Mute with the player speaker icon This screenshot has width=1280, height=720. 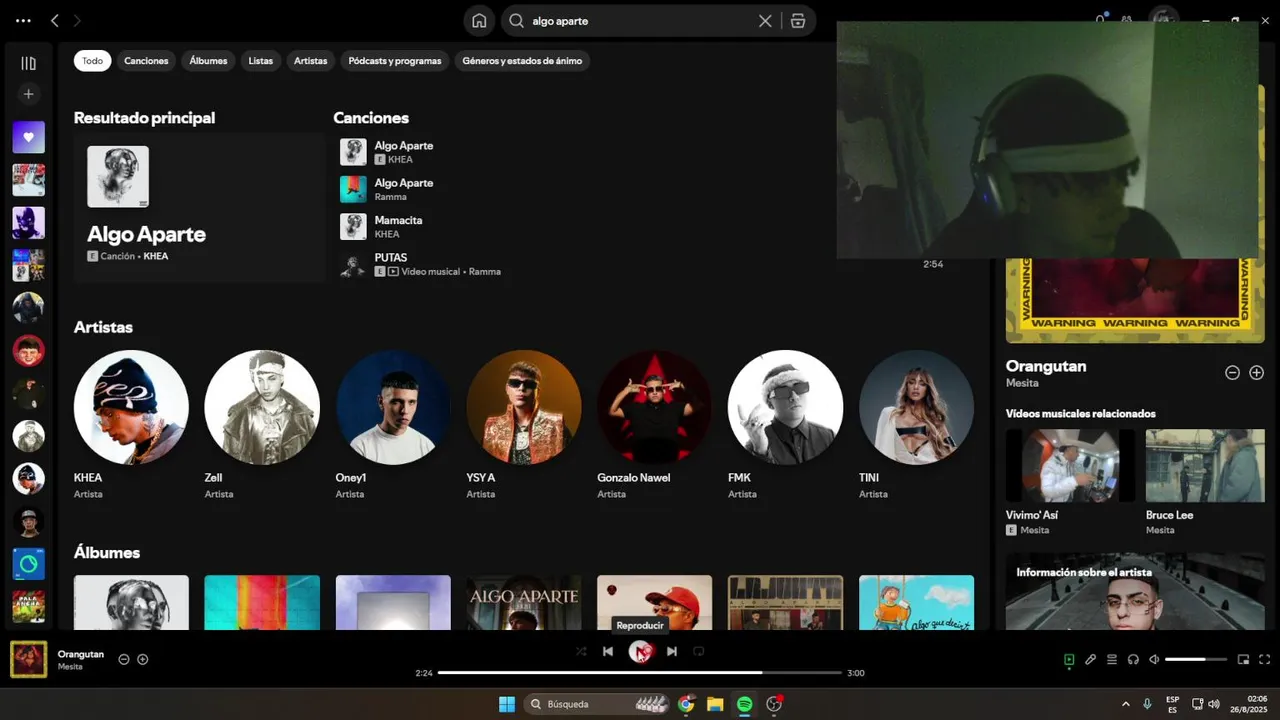point(1154,660)
